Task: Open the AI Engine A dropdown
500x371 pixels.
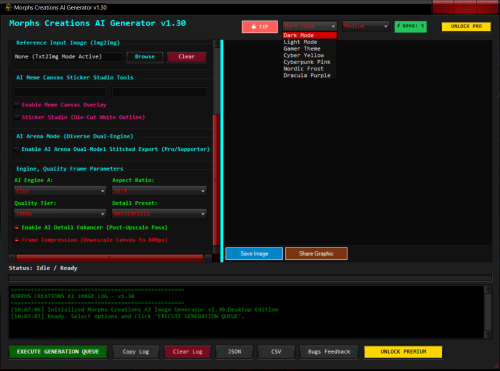Action: 60,191
